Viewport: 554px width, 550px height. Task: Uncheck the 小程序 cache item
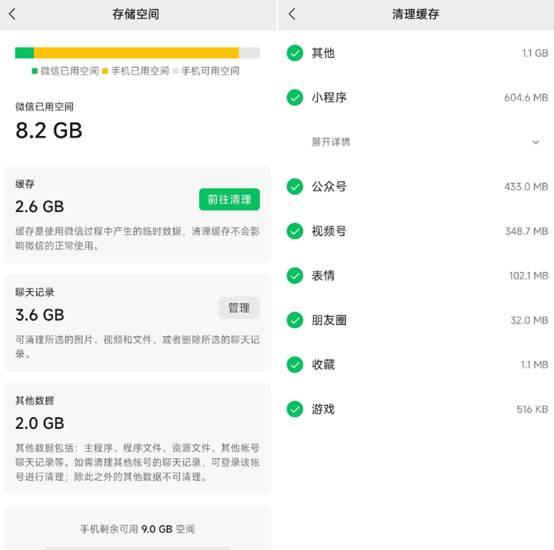295,97
